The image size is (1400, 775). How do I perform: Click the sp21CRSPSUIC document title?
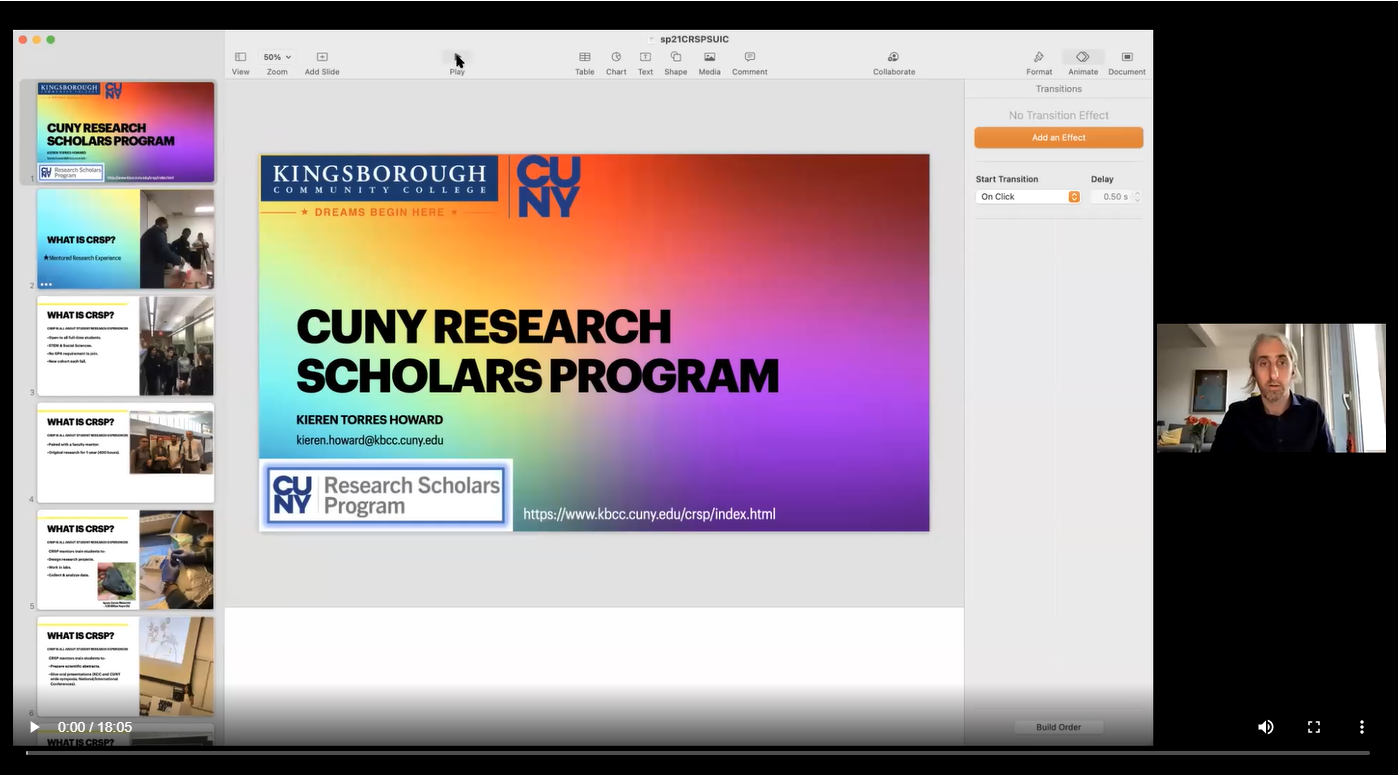pyautogui.click(x=694, y=39)
